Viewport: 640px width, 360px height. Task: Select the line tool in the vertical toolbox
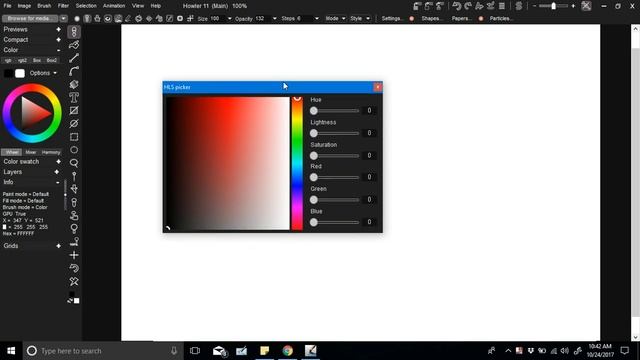coord(74,58)
